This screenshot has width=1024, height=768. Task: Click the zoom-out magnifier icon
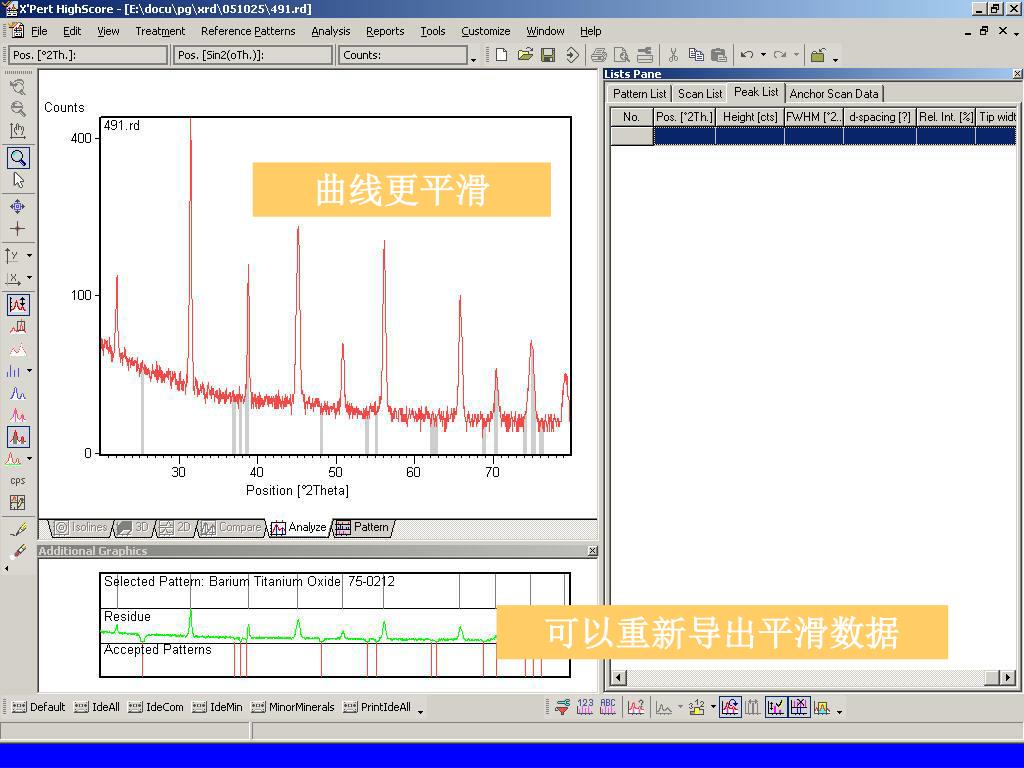click(x=18, y=108)
